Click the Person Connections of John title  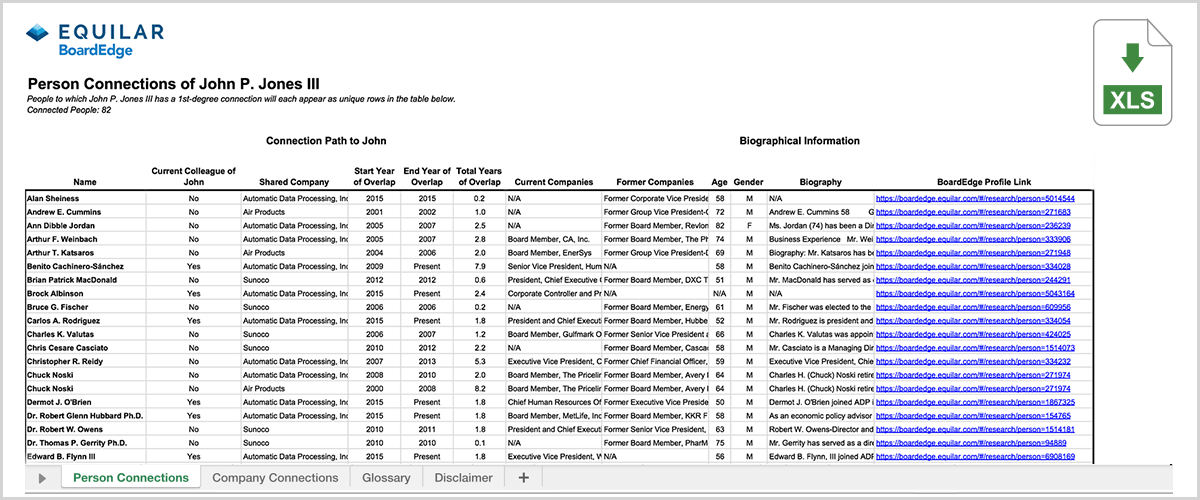point(174,85)
